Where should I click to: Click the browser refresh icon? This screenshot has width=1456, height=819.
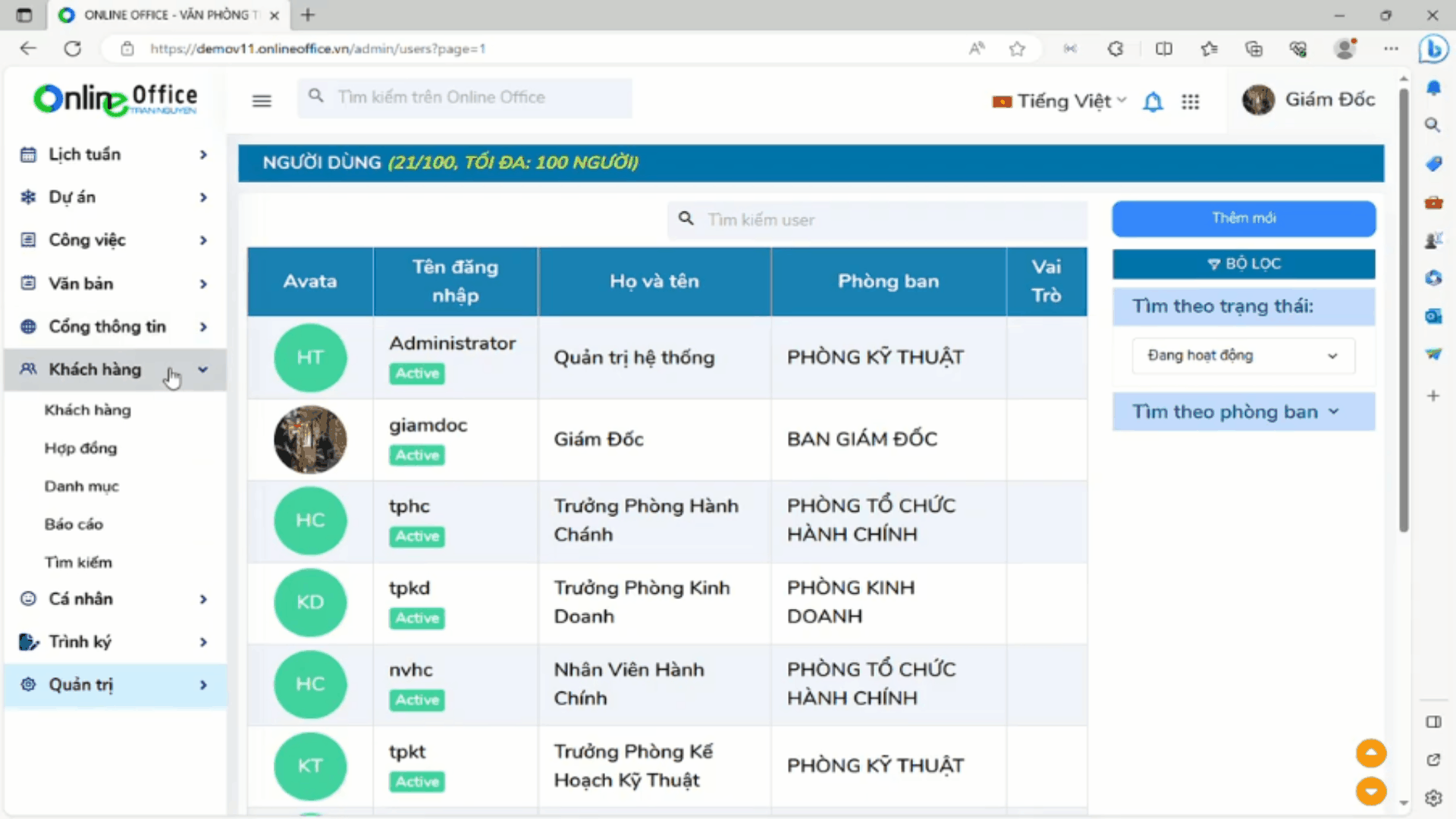pyautogui.click(x=73, y=49)
